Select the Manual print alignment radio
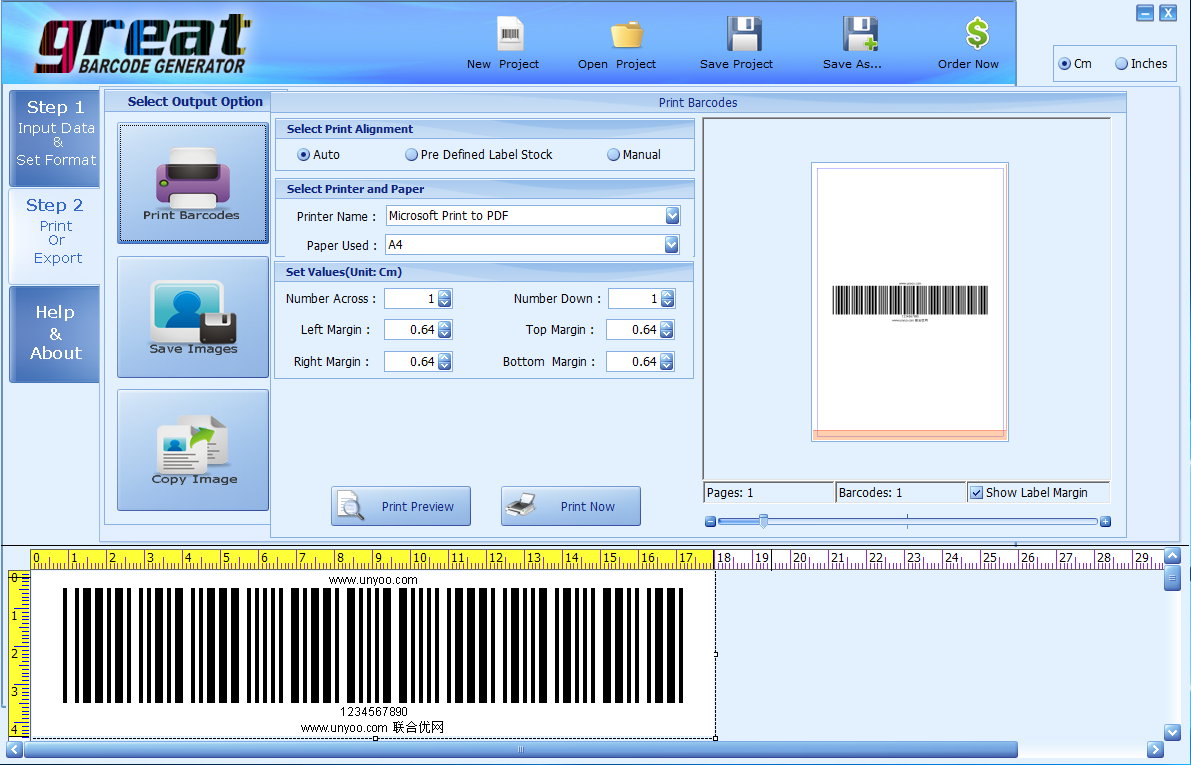This screenshot has height=765, width=1191. pos(614,155)
